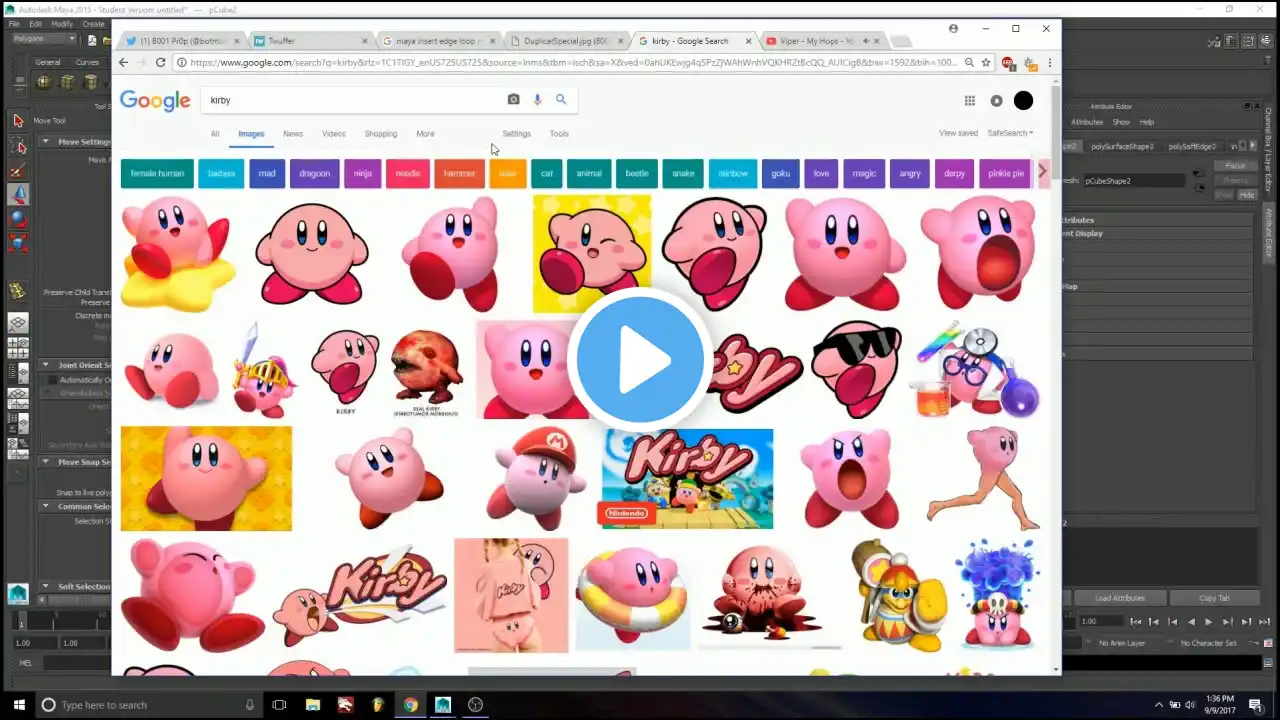
Task: Pick the Lasso select tool in Maya
Action: point(18,146)
